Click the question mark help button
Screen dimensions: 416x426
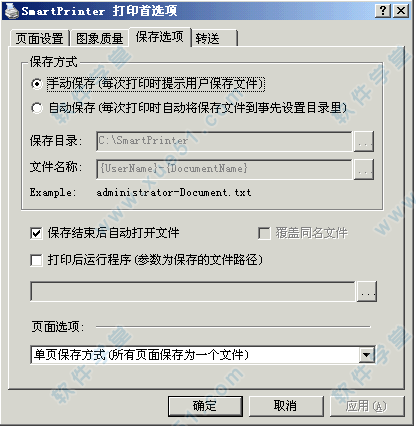pyautogui.click(x=383, y=11)
